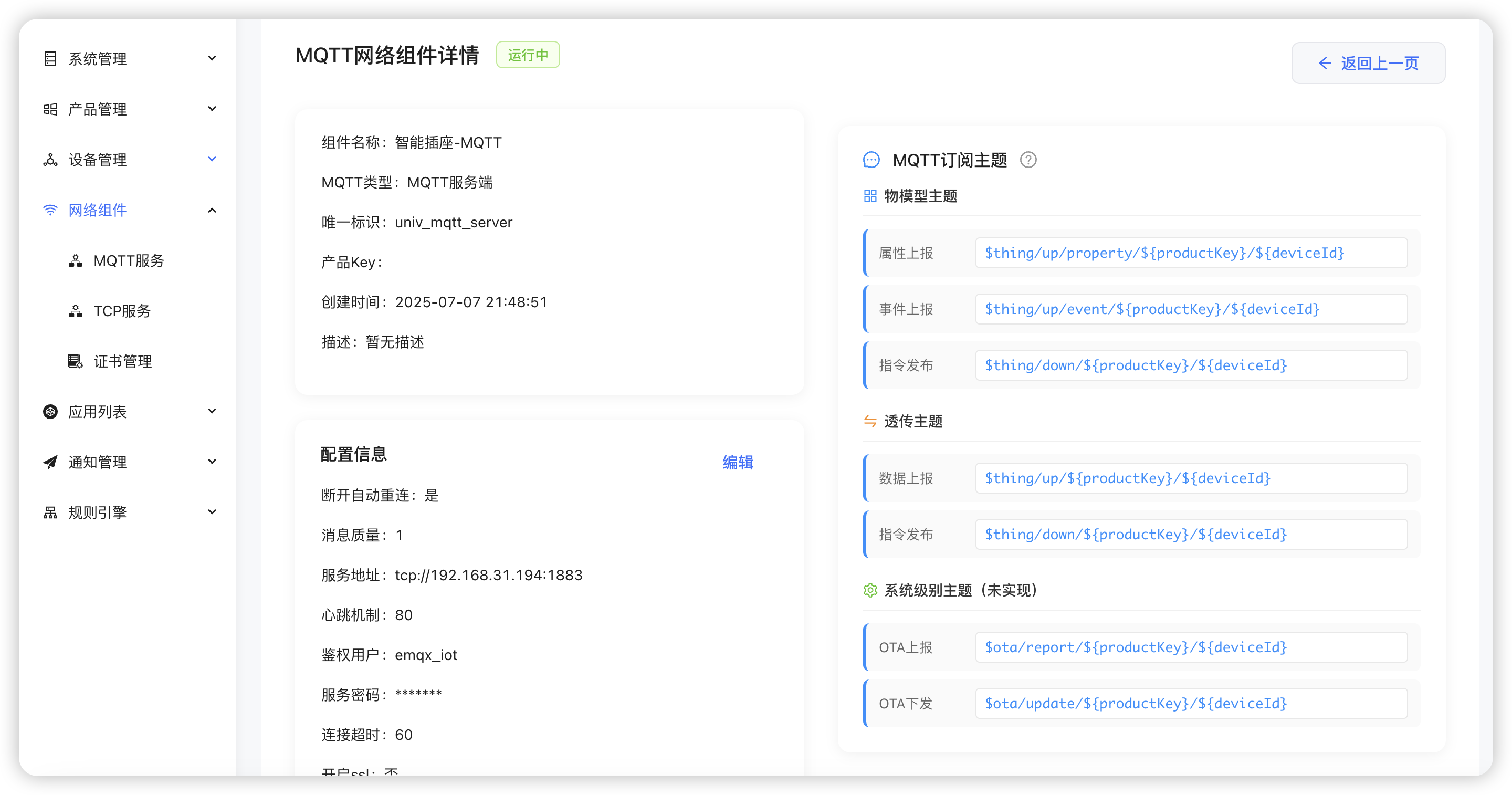
Task: Click the 系统级别主题 gear icon
Action: point(870,591)
